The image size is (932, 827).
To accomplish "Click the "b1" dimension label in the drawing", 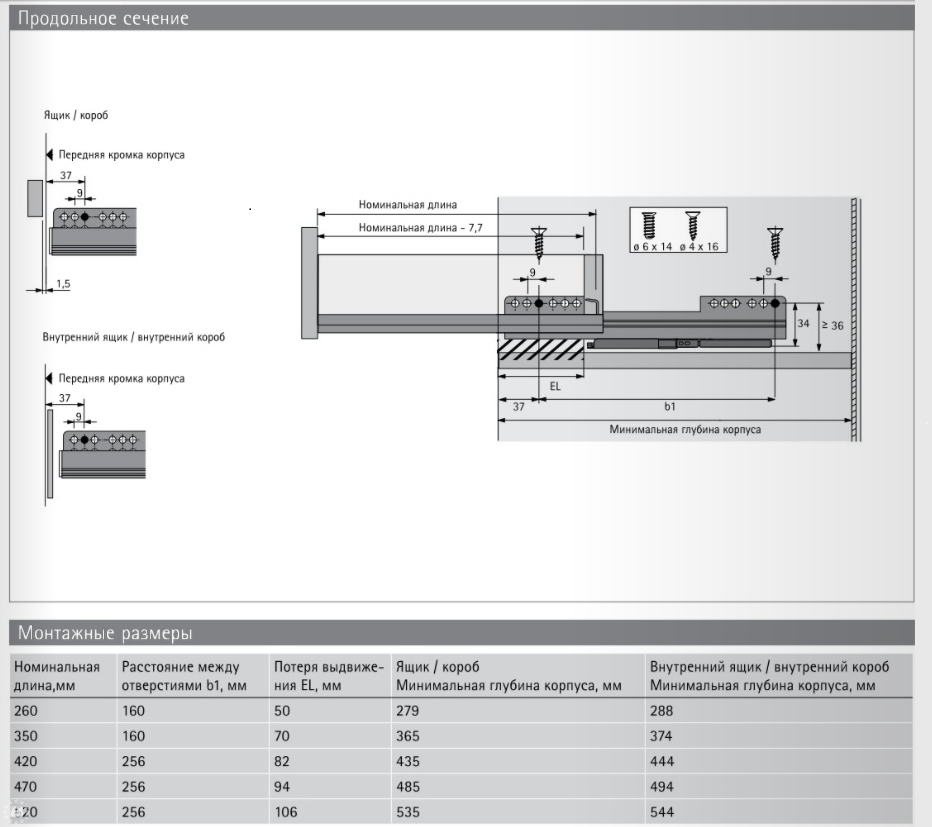I will tap(670, 407).
